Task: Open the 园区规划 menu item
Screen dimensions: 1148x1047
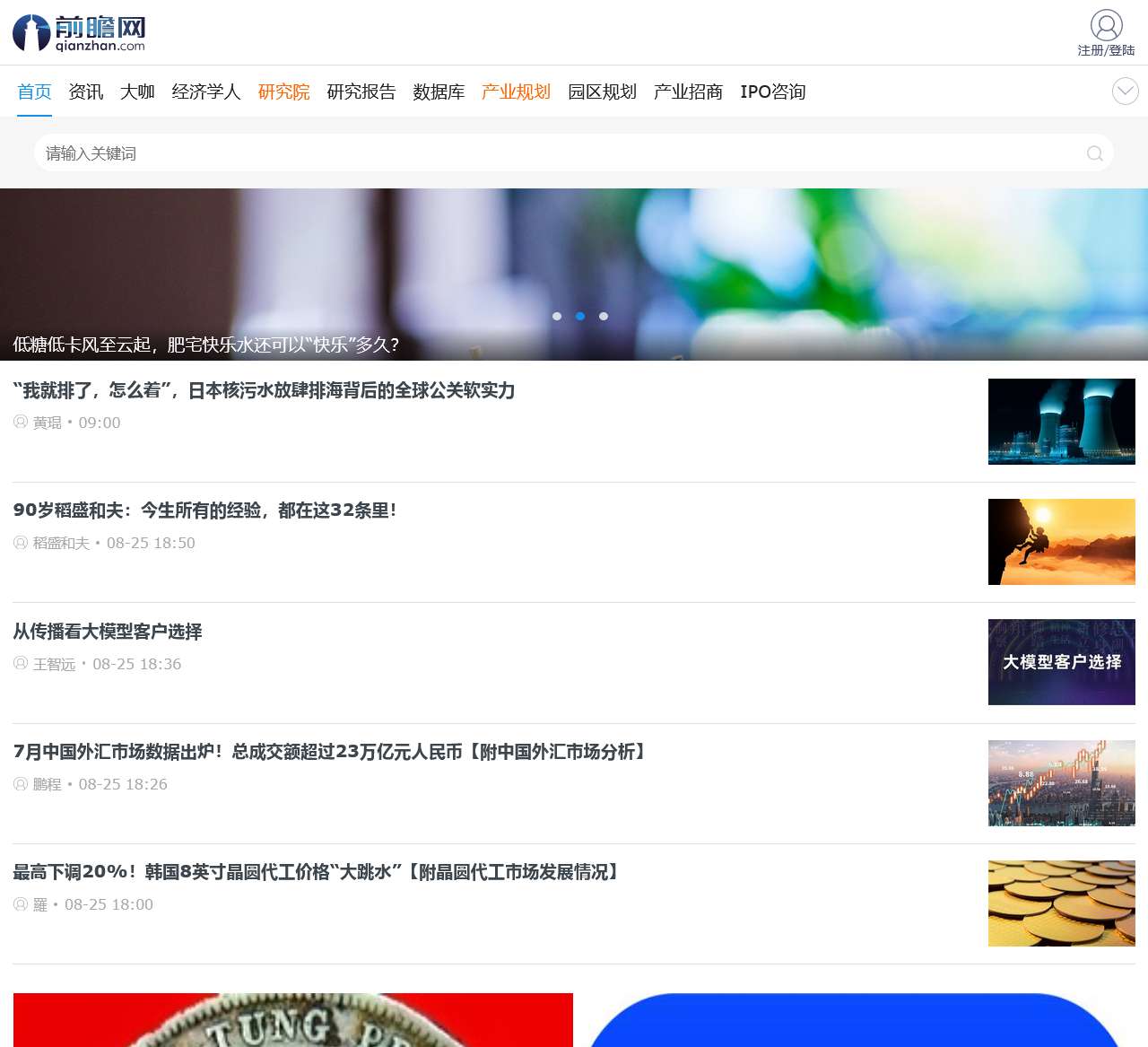Action: [602, 92]
